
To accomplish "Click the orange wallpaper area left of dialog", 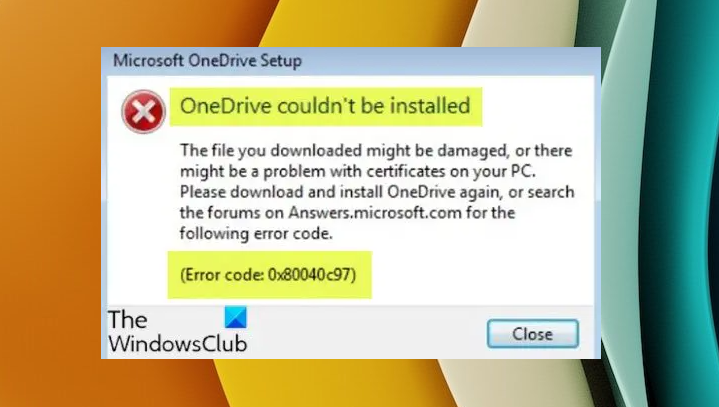I will pos(50,206).
